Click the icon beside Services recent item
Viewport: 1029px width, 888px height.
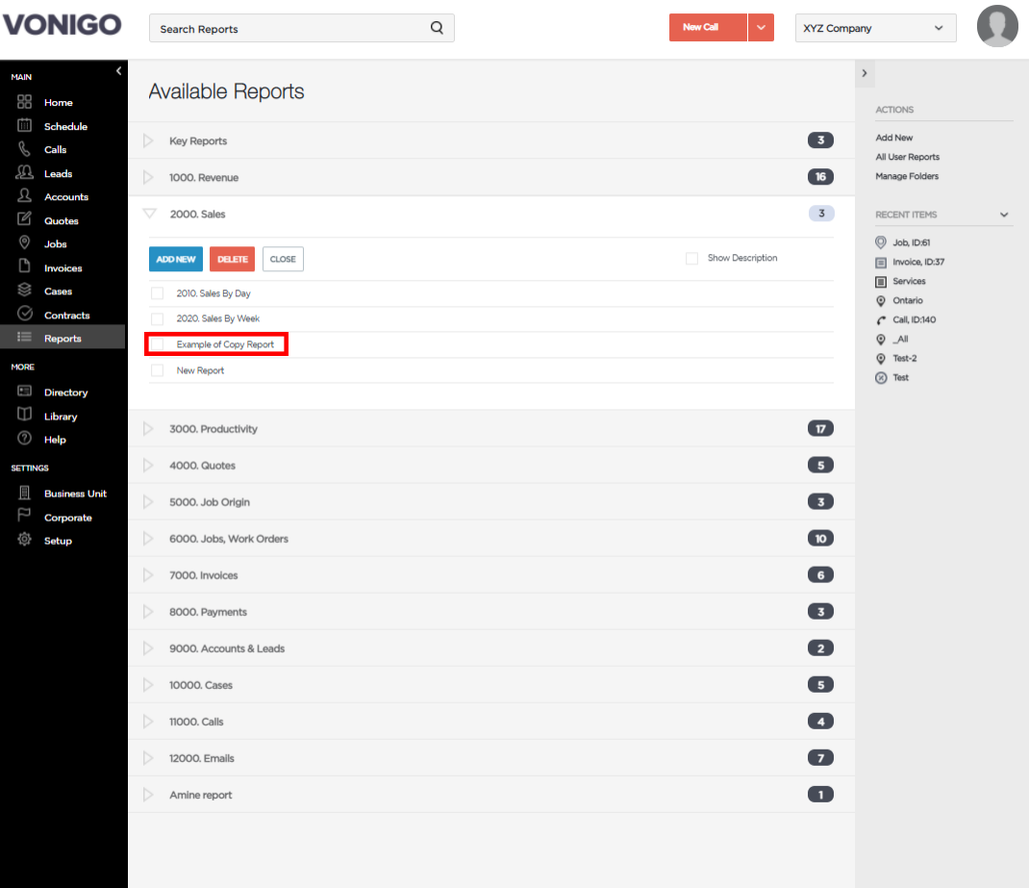coord(881,282)
